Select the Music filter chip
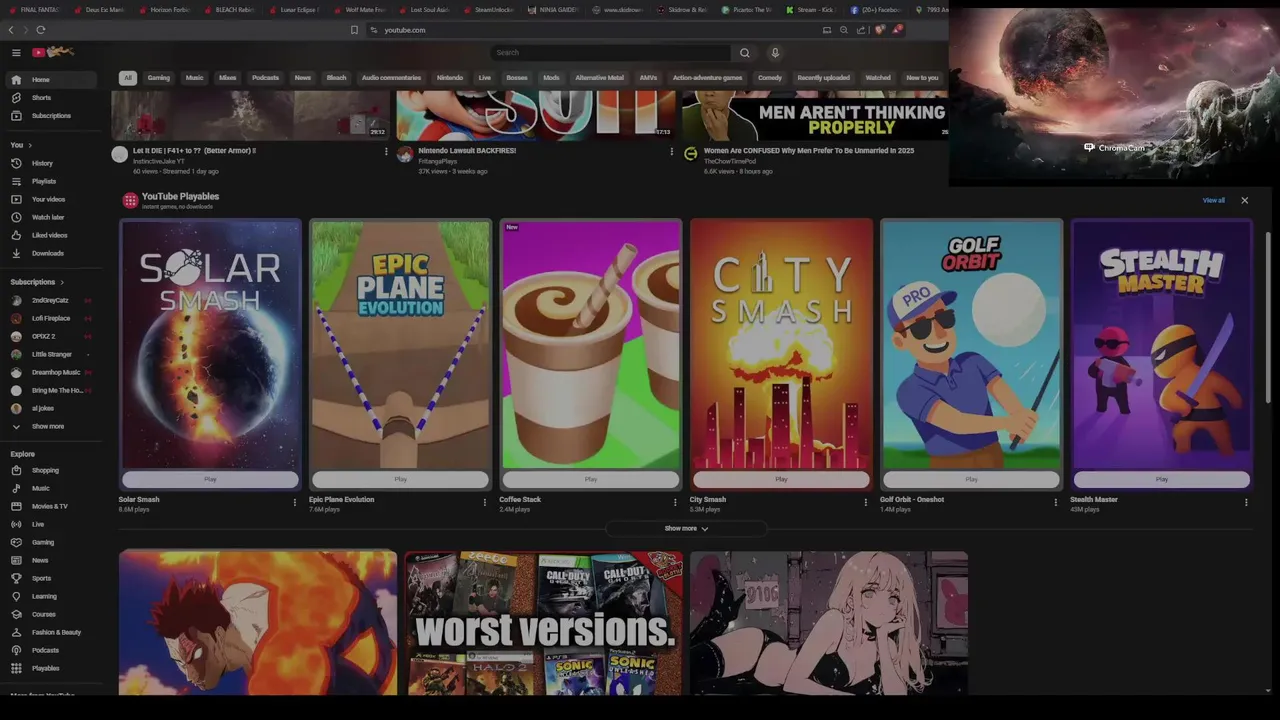 [195, 78]
